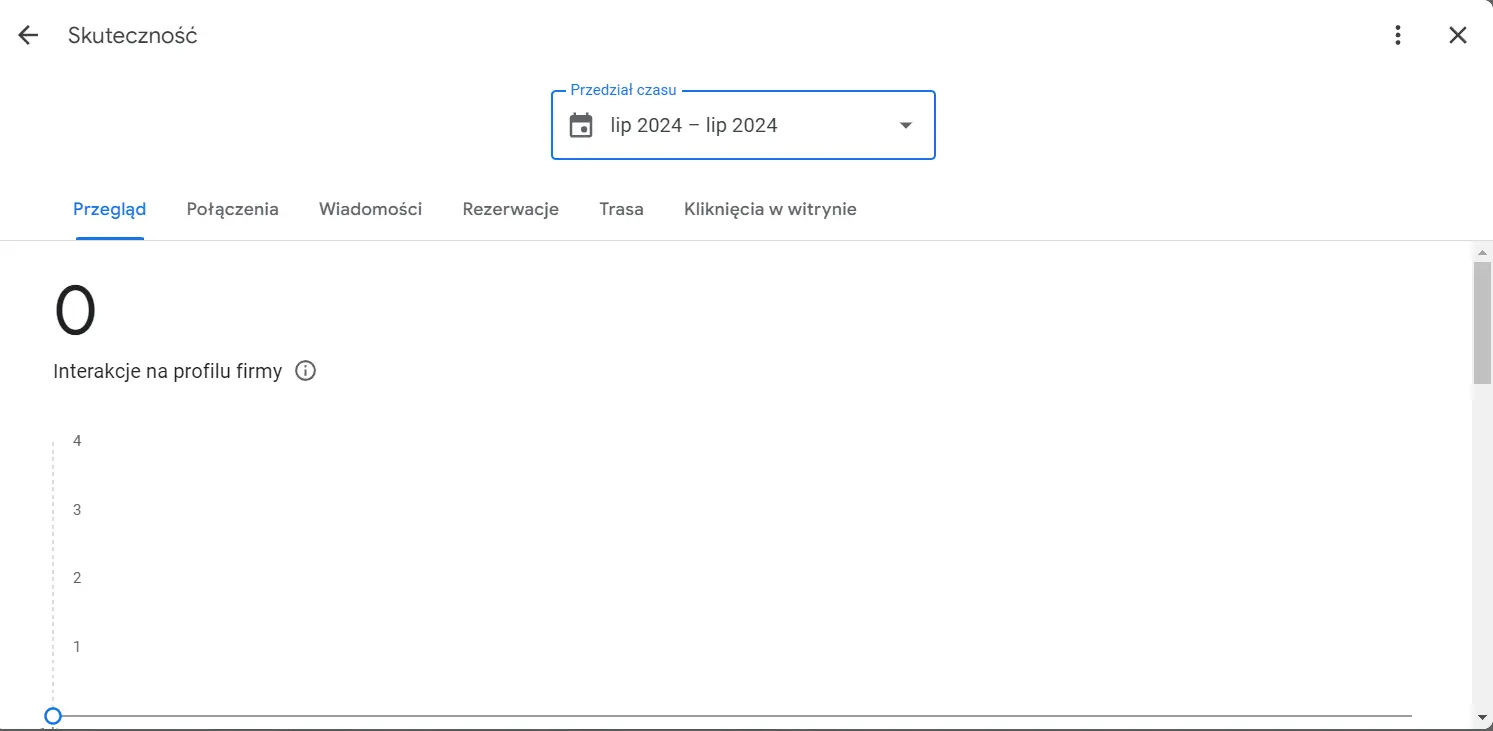Open the lip 2024 – lip 2024 date range

(743, 125)
